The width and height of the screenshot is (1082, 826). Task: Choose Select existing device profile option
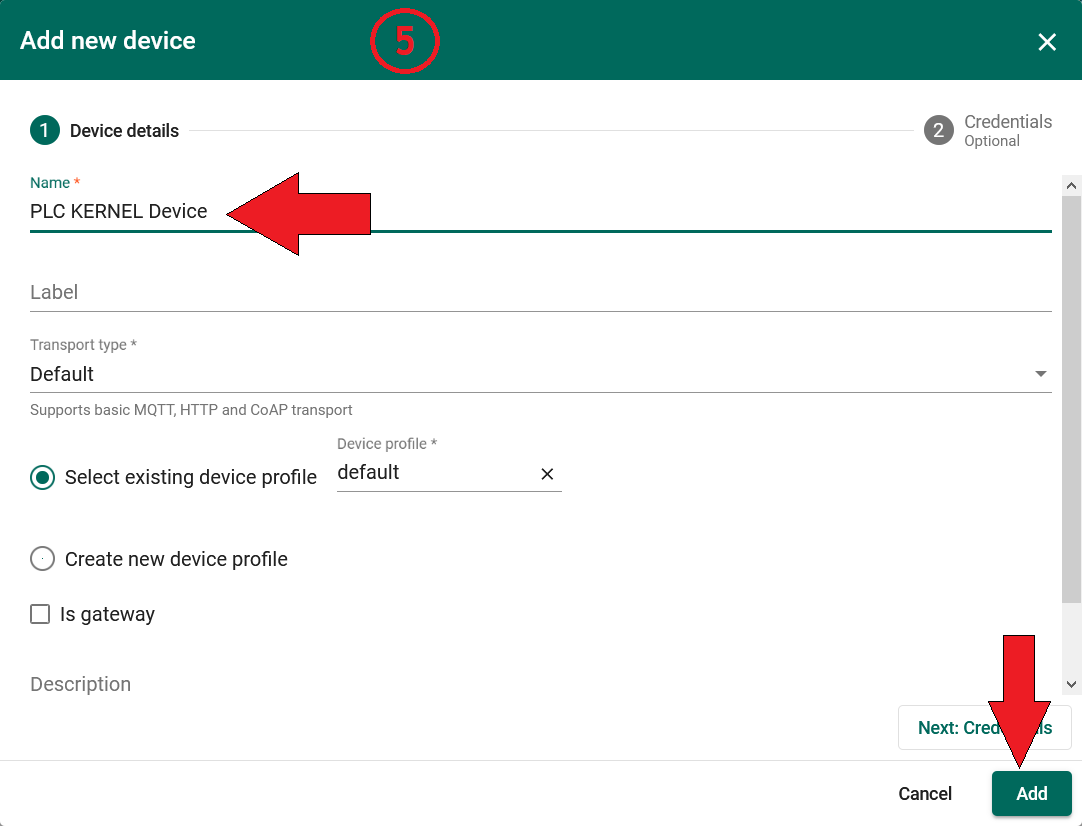click(43, 478)
